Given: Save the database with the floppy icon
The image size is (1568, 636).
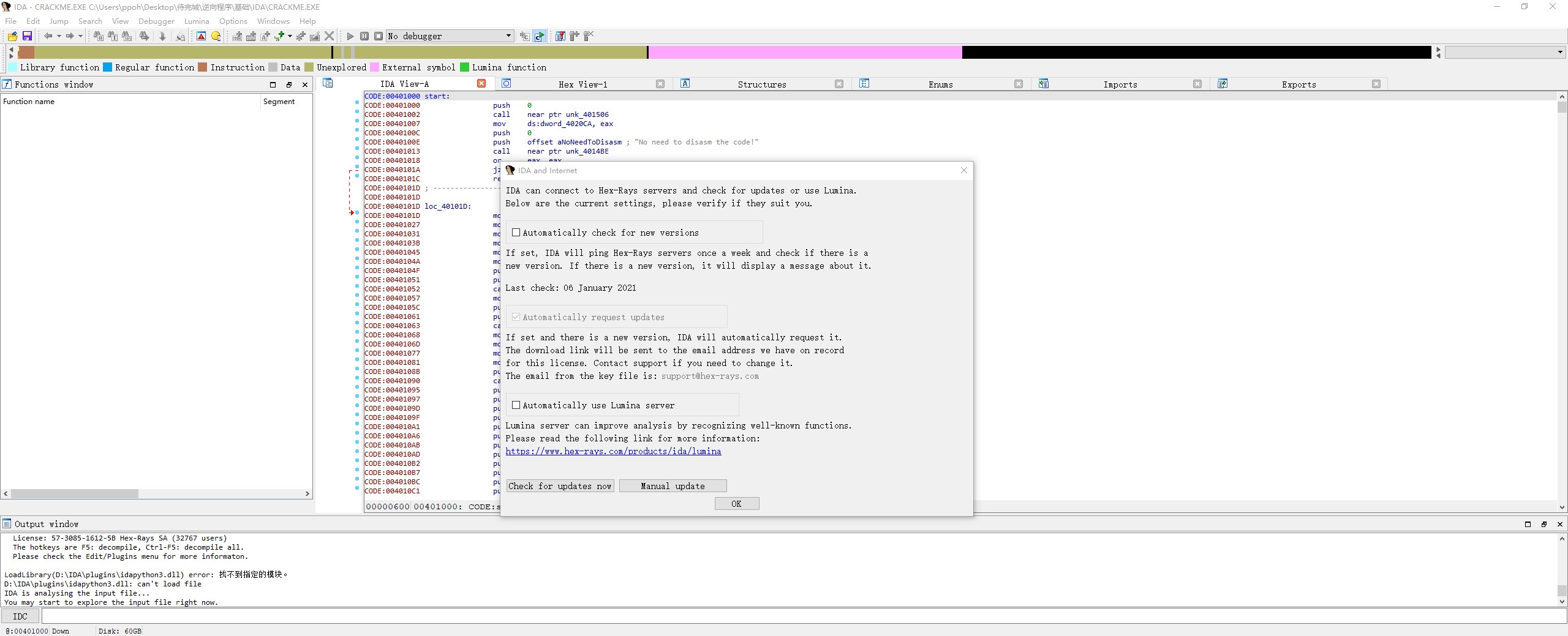Looking at the screenshot, I should click(x=27, y=36).
